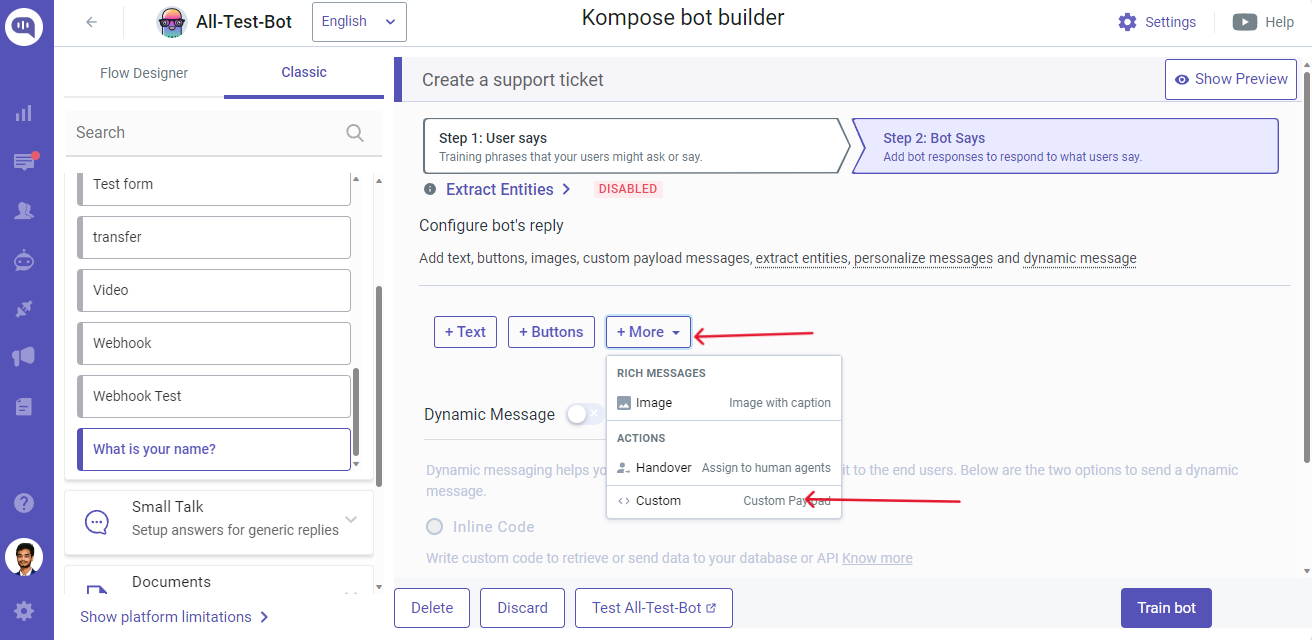The image size is (1312, 640).
Task: Select the What is your name intent
Action: (215, 449)
